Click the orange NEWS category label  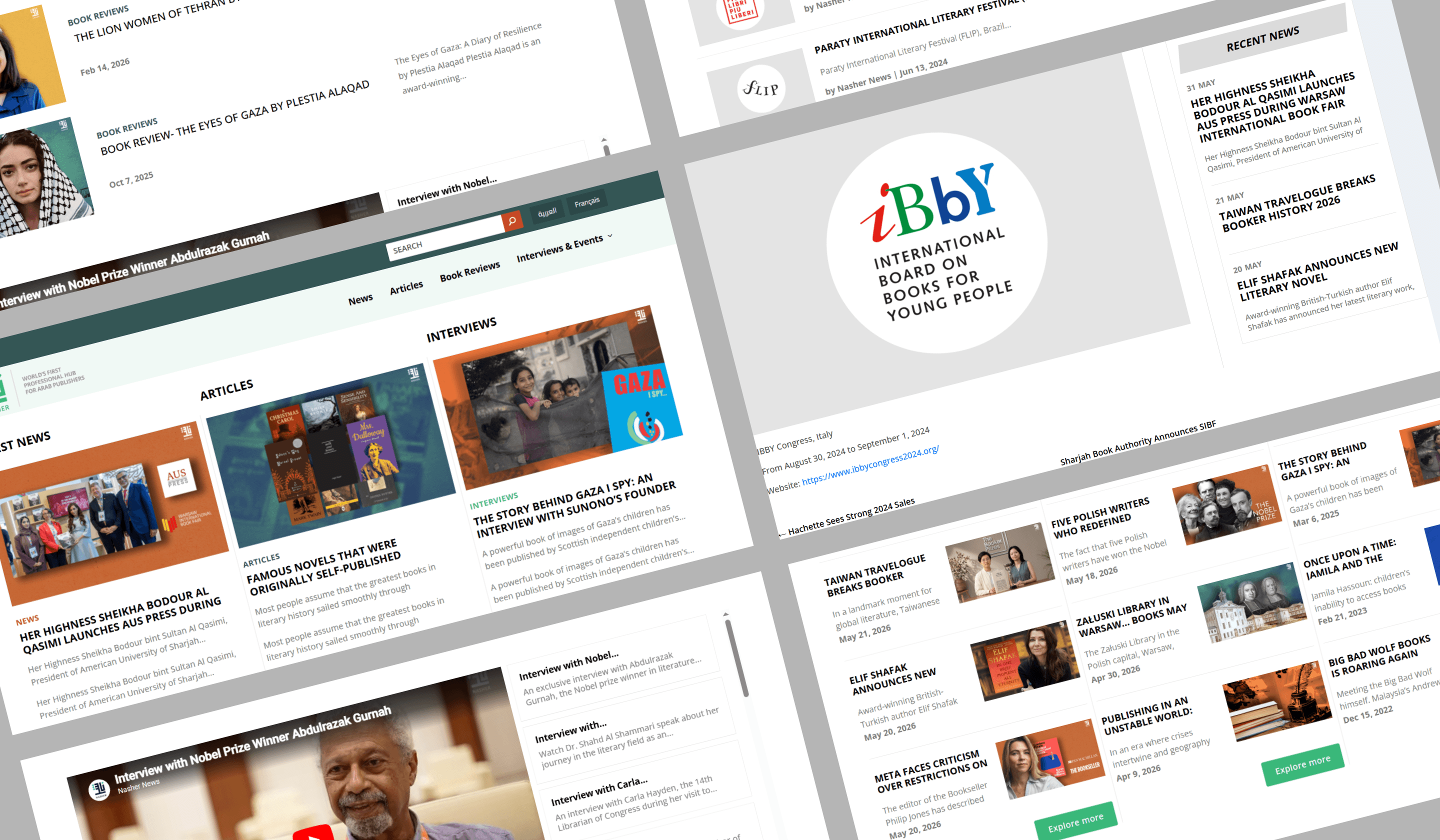(x=27, y=620)
